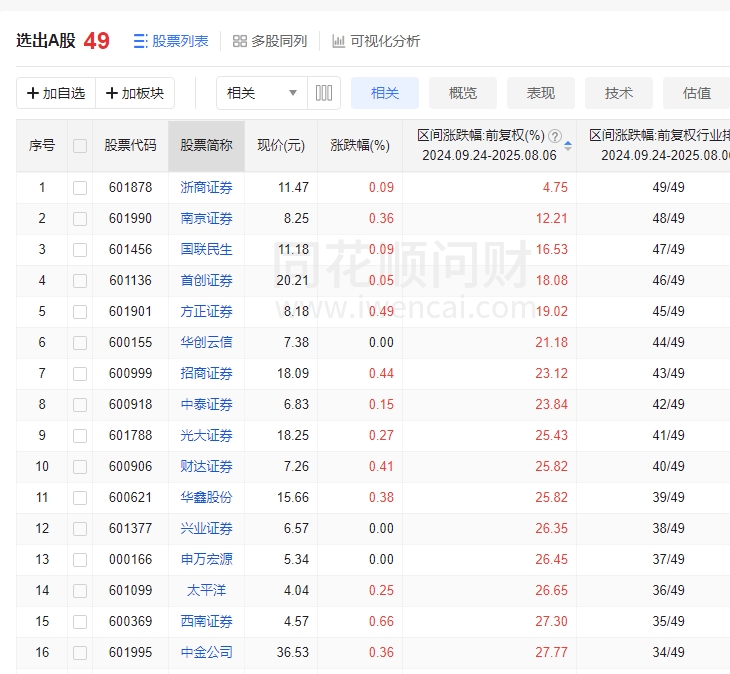The width and height of the screenshot is (730, 674).
Task: Click the 现价(元) column header
Action: [x=281, y=146]
